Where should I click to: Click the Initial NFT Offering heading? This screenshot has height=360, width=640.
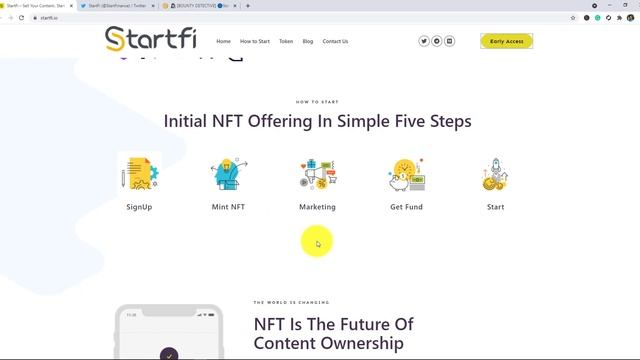coord(318,121)
